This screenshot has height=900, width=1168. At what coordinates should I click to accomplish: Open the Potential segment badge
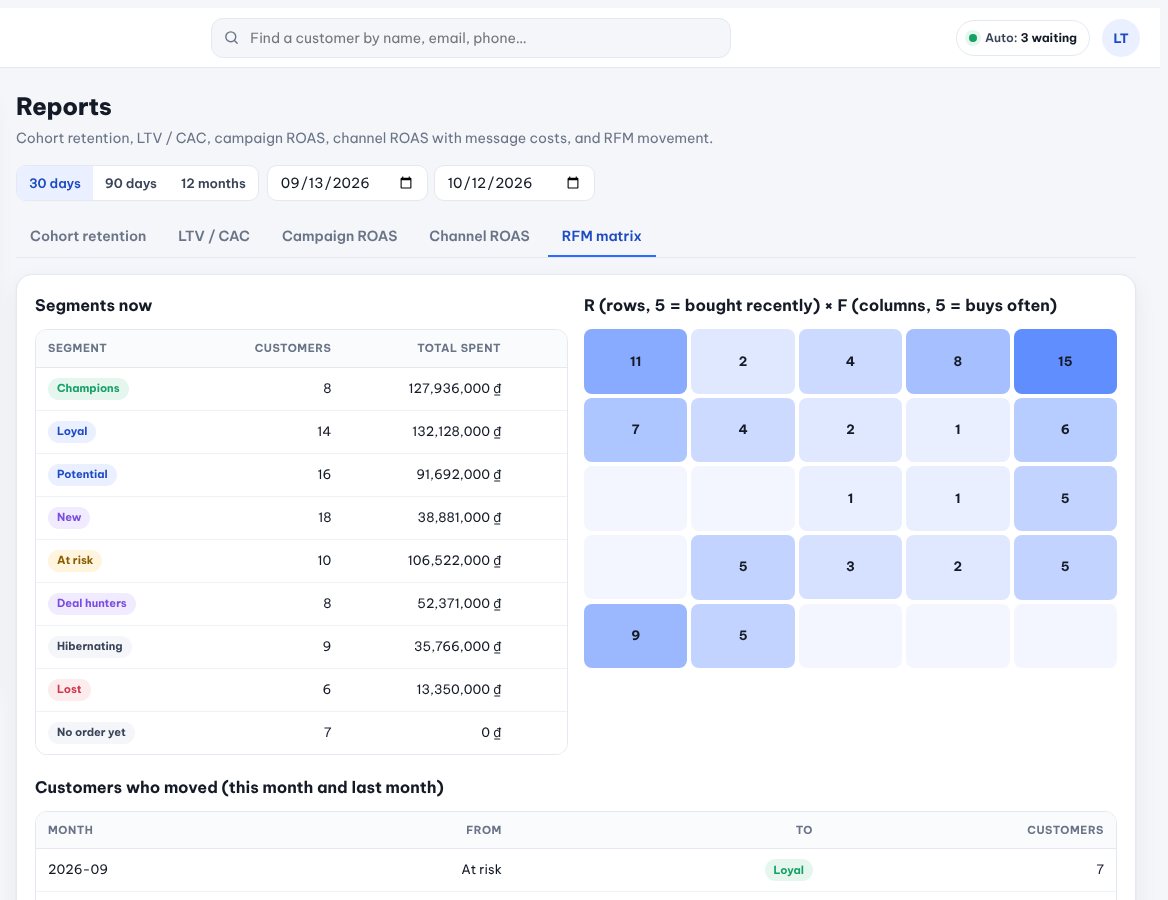[82, 475]
